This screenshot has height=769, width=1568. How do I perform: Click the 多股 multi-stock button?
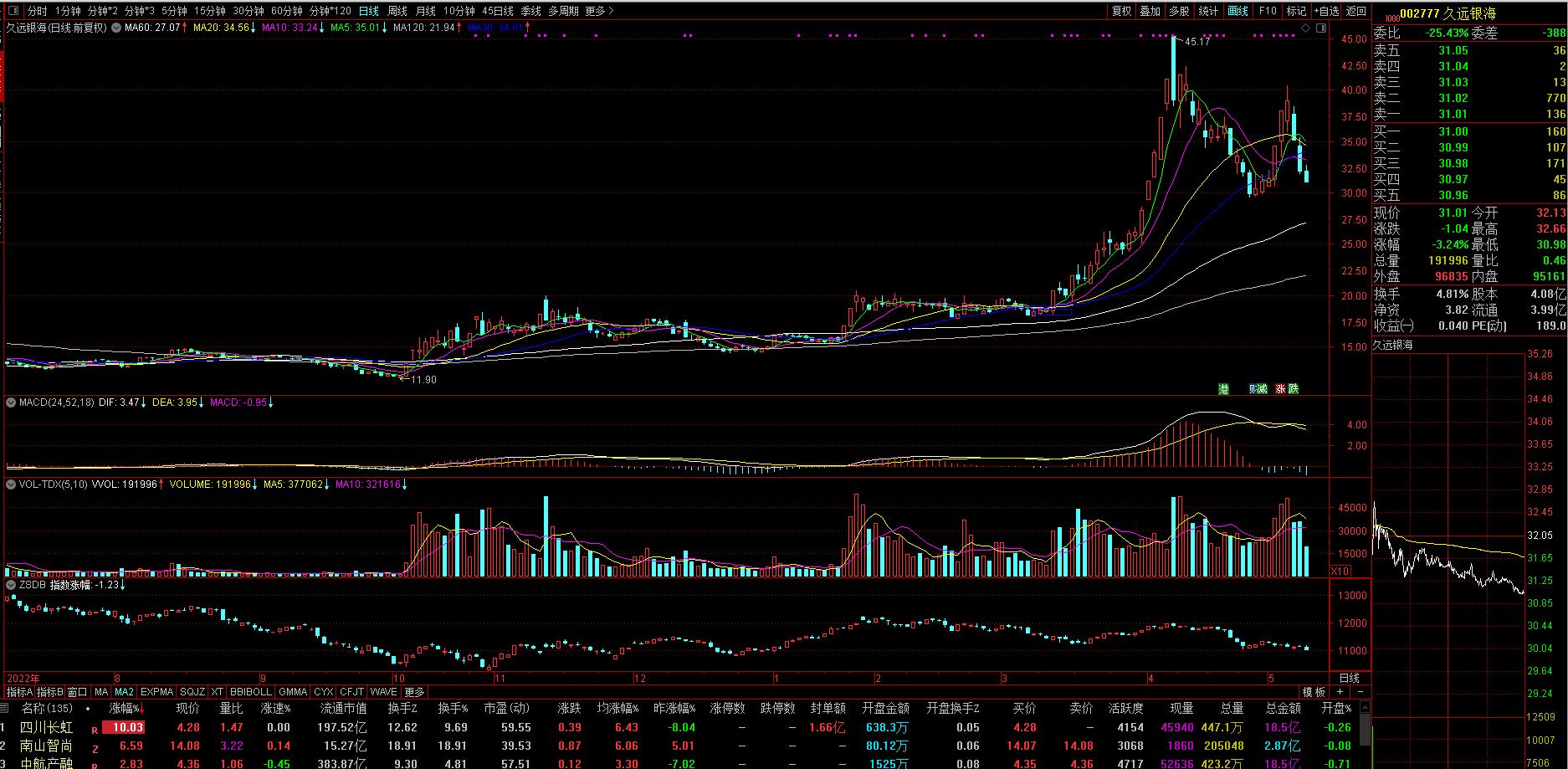point(1179,11)
